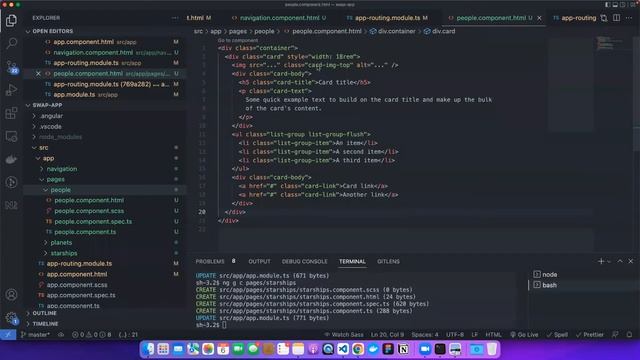This screenshot has height=360, width=640.
Task: Close people.component.html in Open Editors list
Action: (x=38, y=73)
